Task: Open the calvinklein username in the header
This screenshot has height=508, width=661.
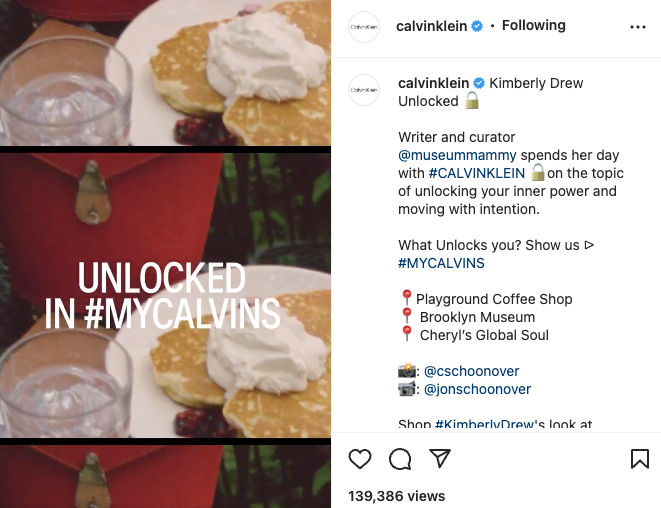Action: 431,26
